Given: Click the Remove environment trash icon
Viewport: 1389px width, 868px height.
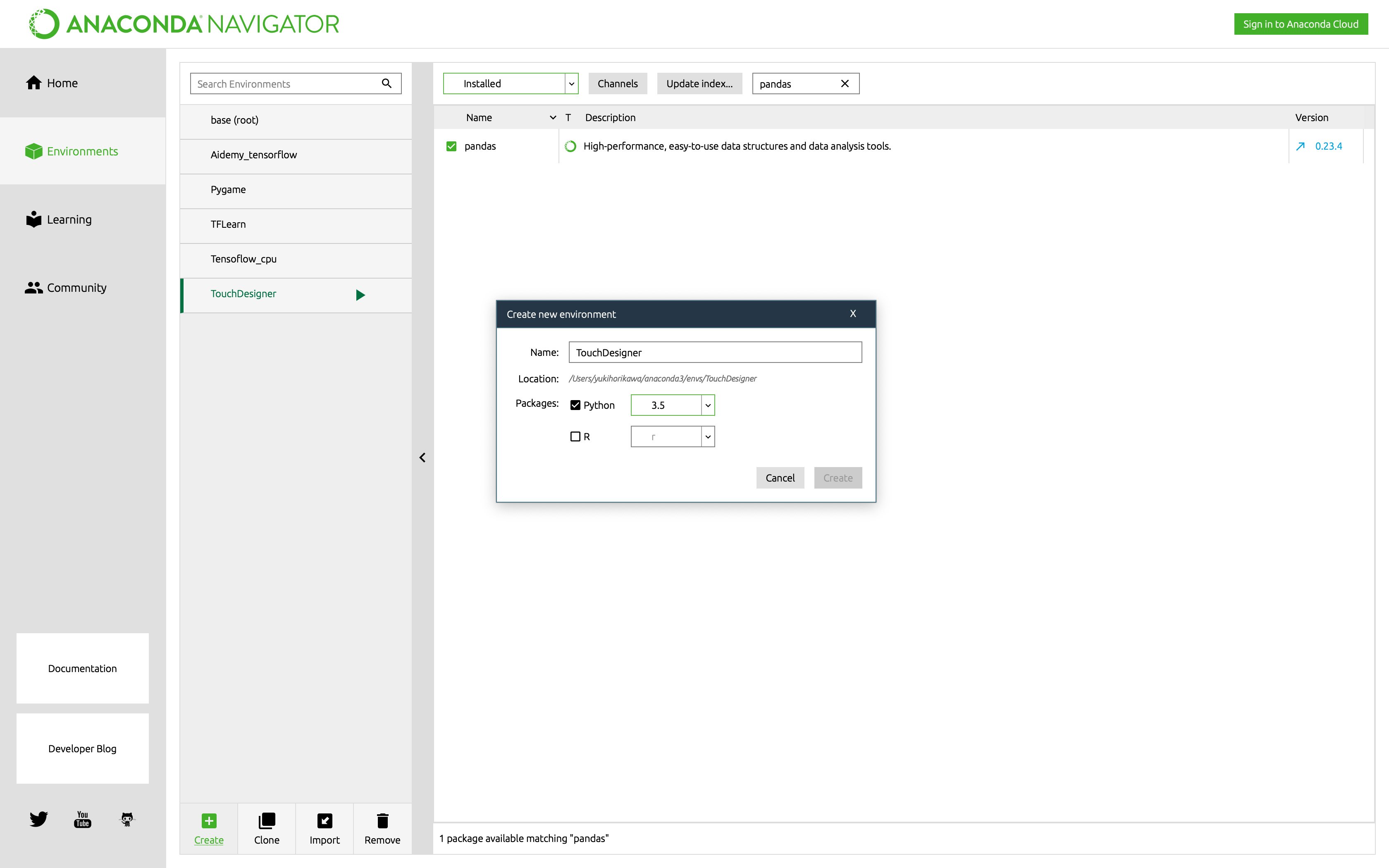Looking at the screenshot, I should point(382,820).
